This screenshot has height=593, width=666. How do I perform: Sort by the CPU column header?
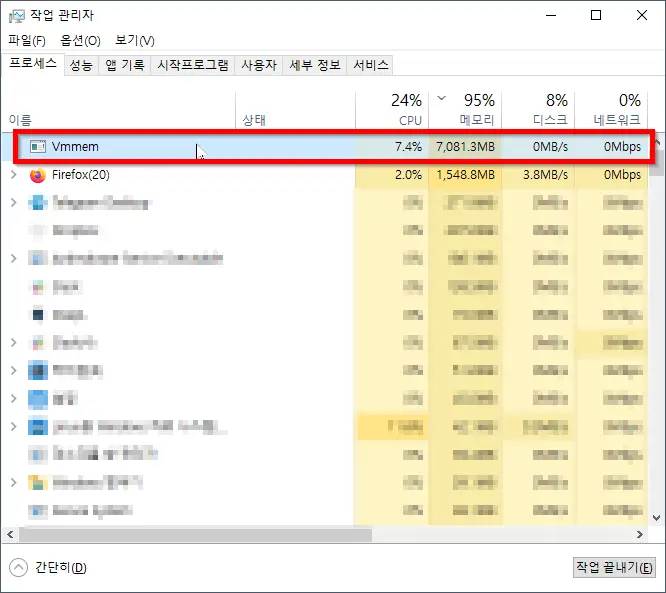tap(392, 110)
